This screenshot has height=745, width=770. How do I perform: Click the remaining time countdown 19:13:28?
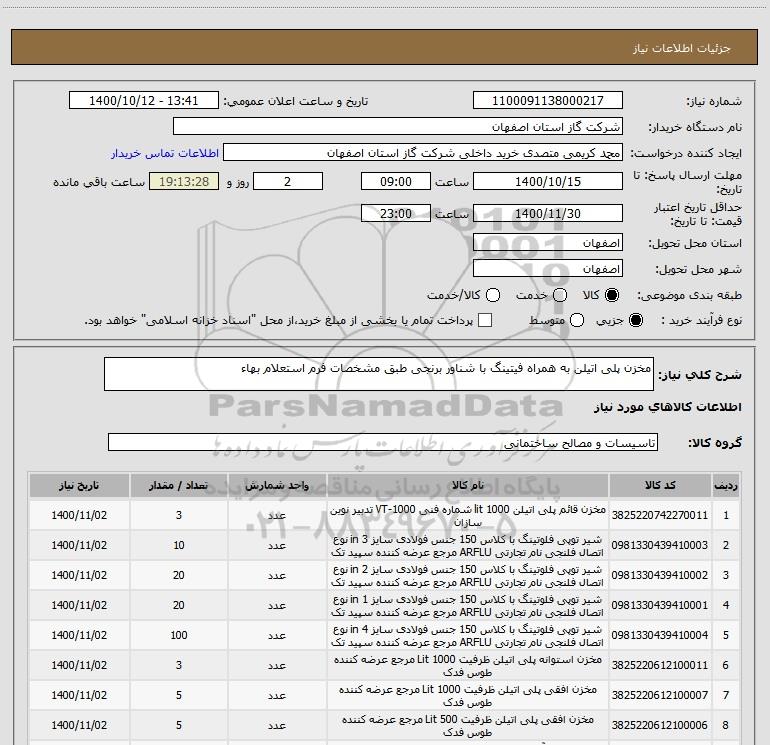tap(184, 181)
